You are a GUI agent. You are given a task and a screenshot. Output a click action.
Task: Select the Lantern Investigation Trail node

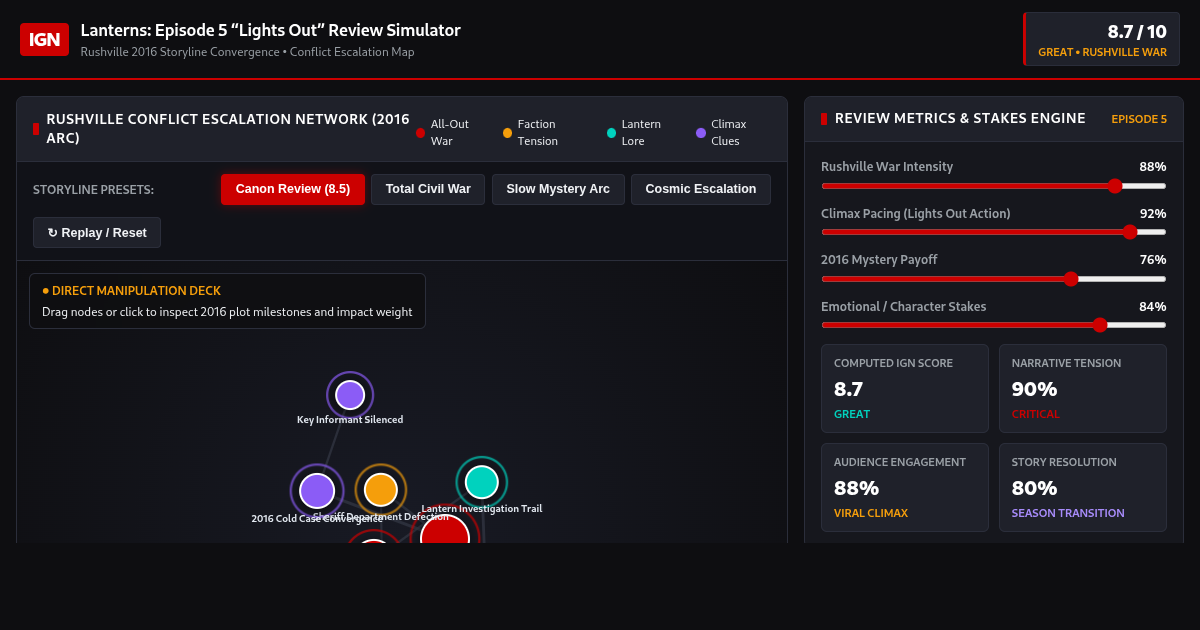pos(482,482)
